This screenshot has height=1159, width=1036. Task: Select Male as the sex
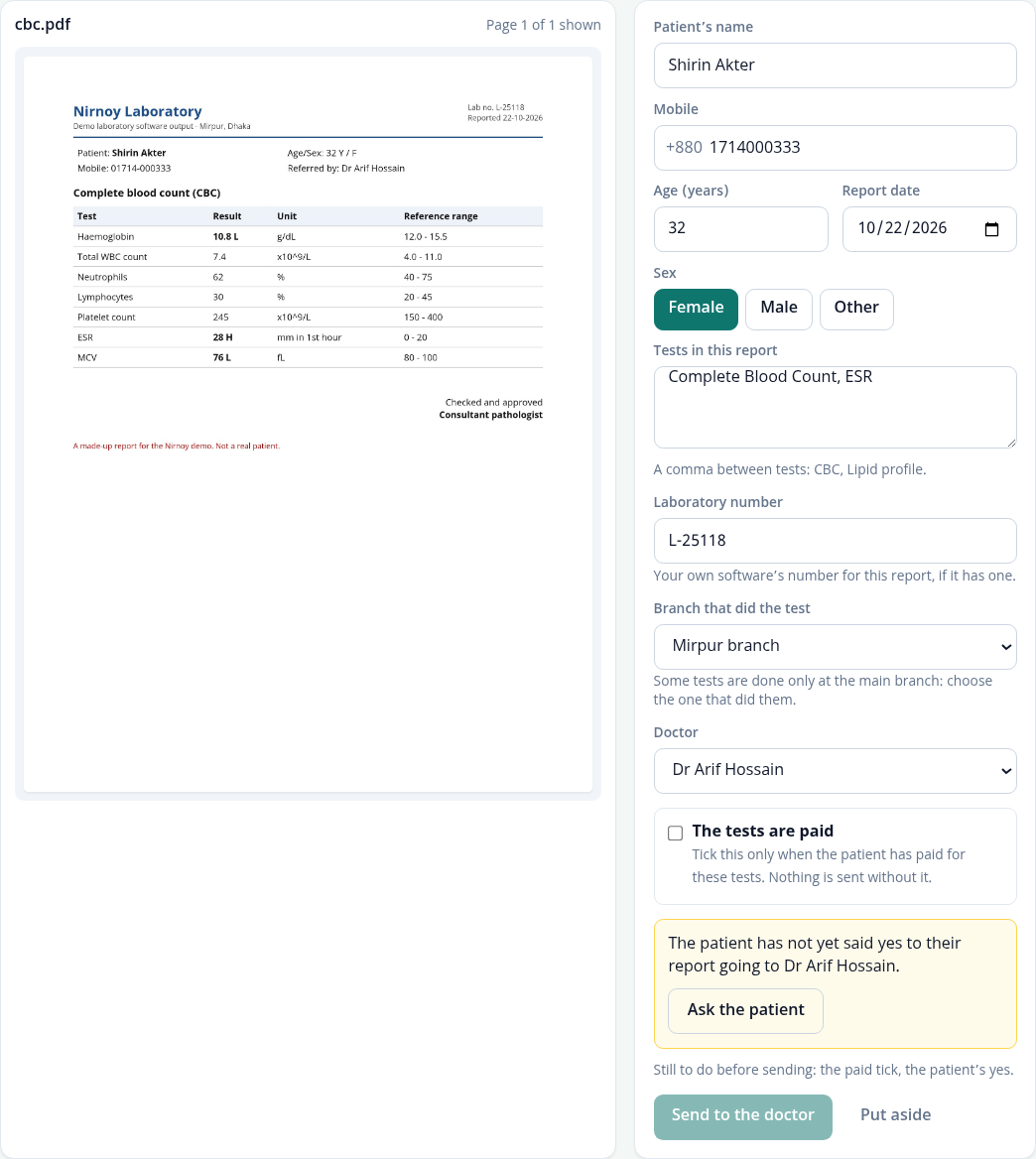[x=779, y=309]
